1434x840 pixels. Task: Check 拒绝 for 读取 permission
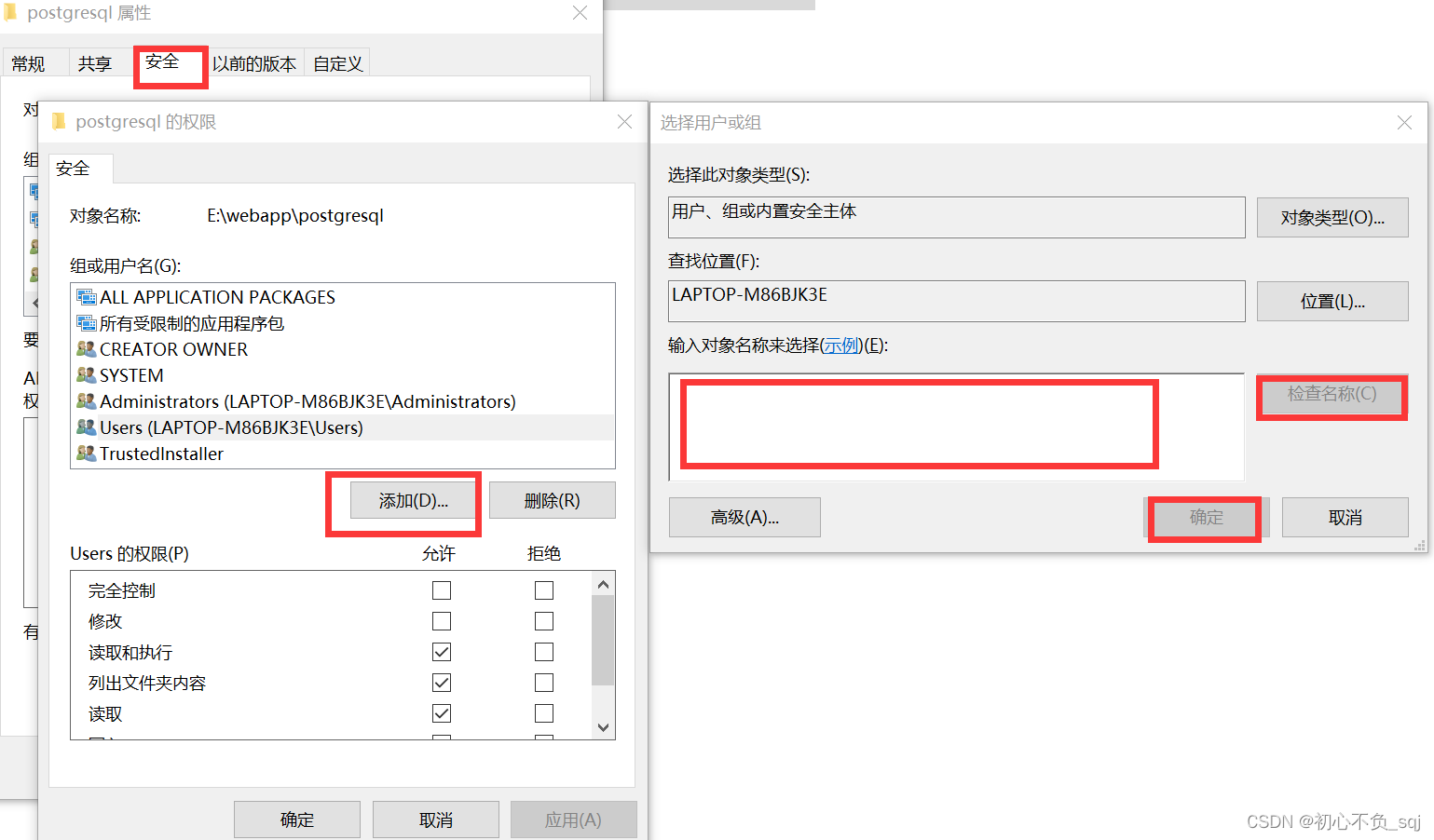pyautogui.click(x=544, y=713)
